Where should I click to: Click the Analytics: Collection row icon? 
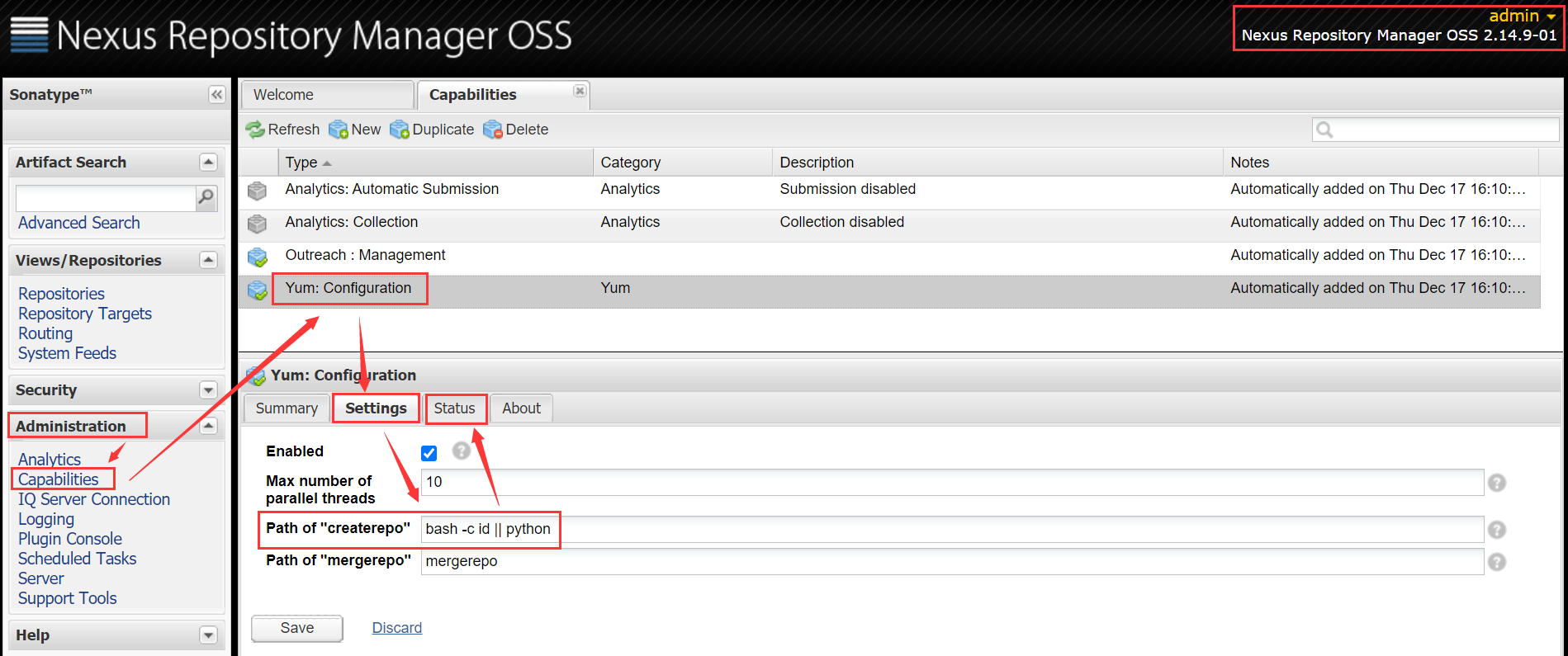pyautogui.click(x=258, y=224)
